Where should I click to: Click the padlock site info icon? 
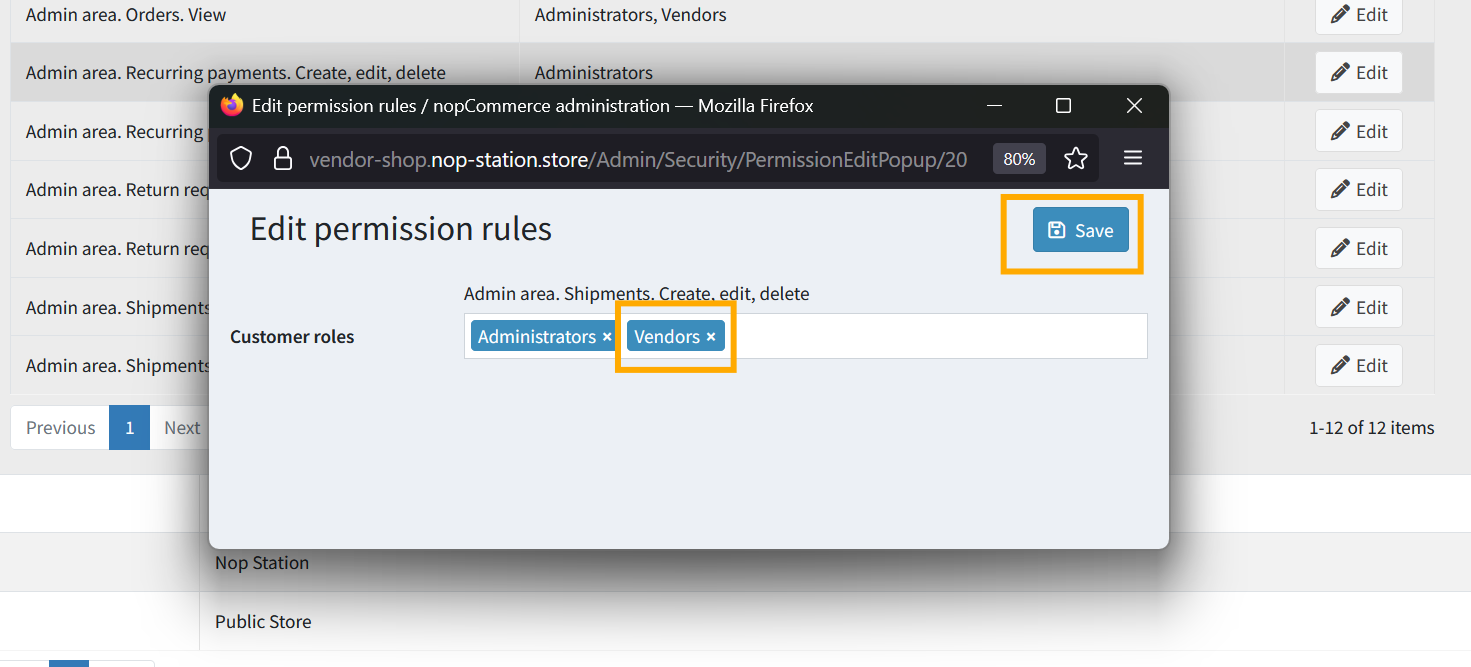point(284,159)
